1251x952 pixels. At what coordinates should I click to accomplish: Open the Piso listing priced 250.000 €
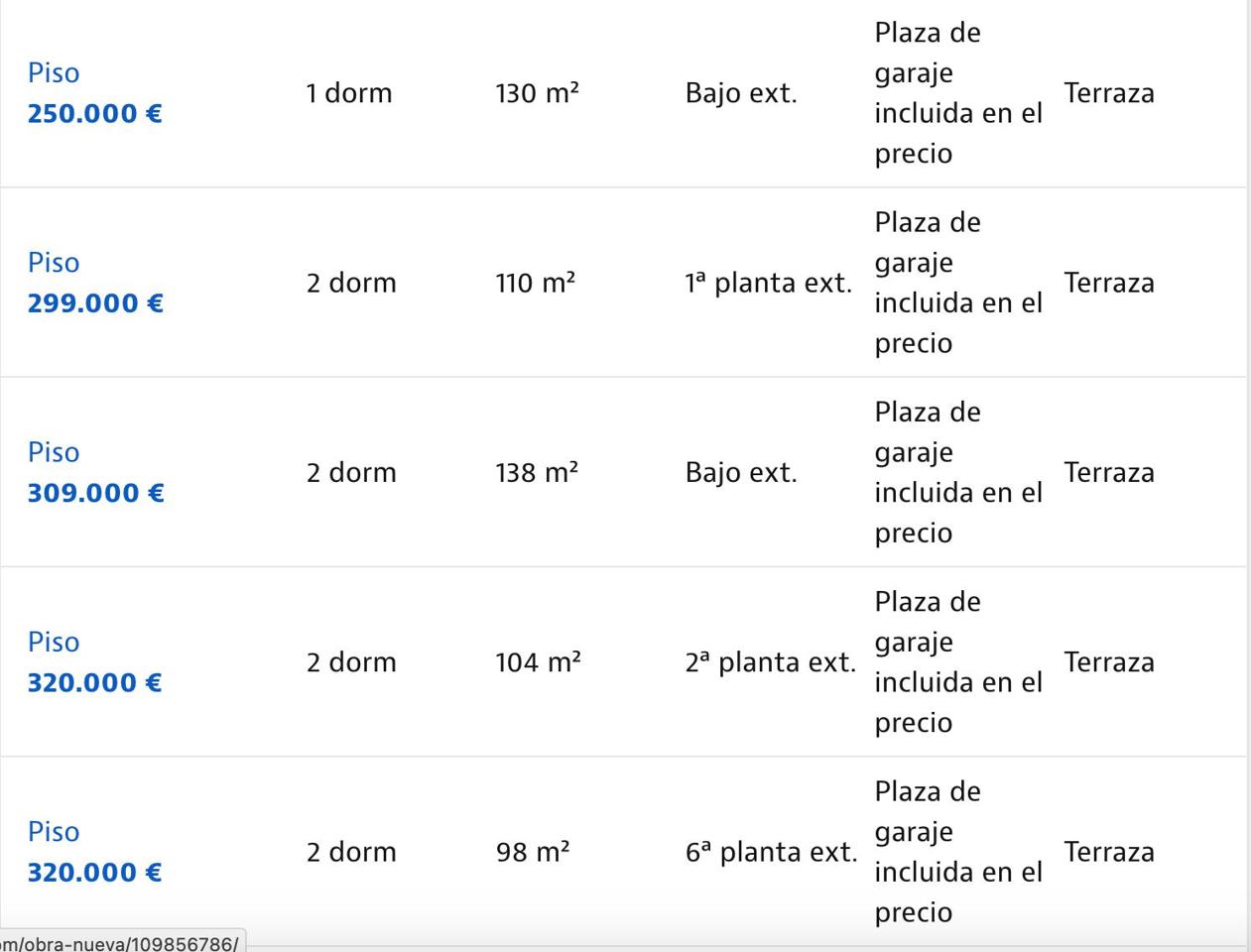[93, 93]
